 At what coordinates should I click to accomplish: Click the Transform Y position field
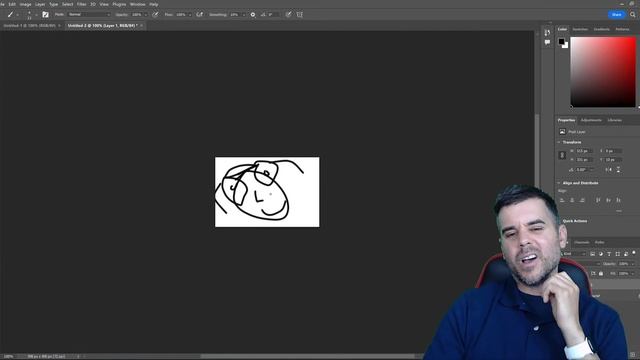click(x=613, y=160)
